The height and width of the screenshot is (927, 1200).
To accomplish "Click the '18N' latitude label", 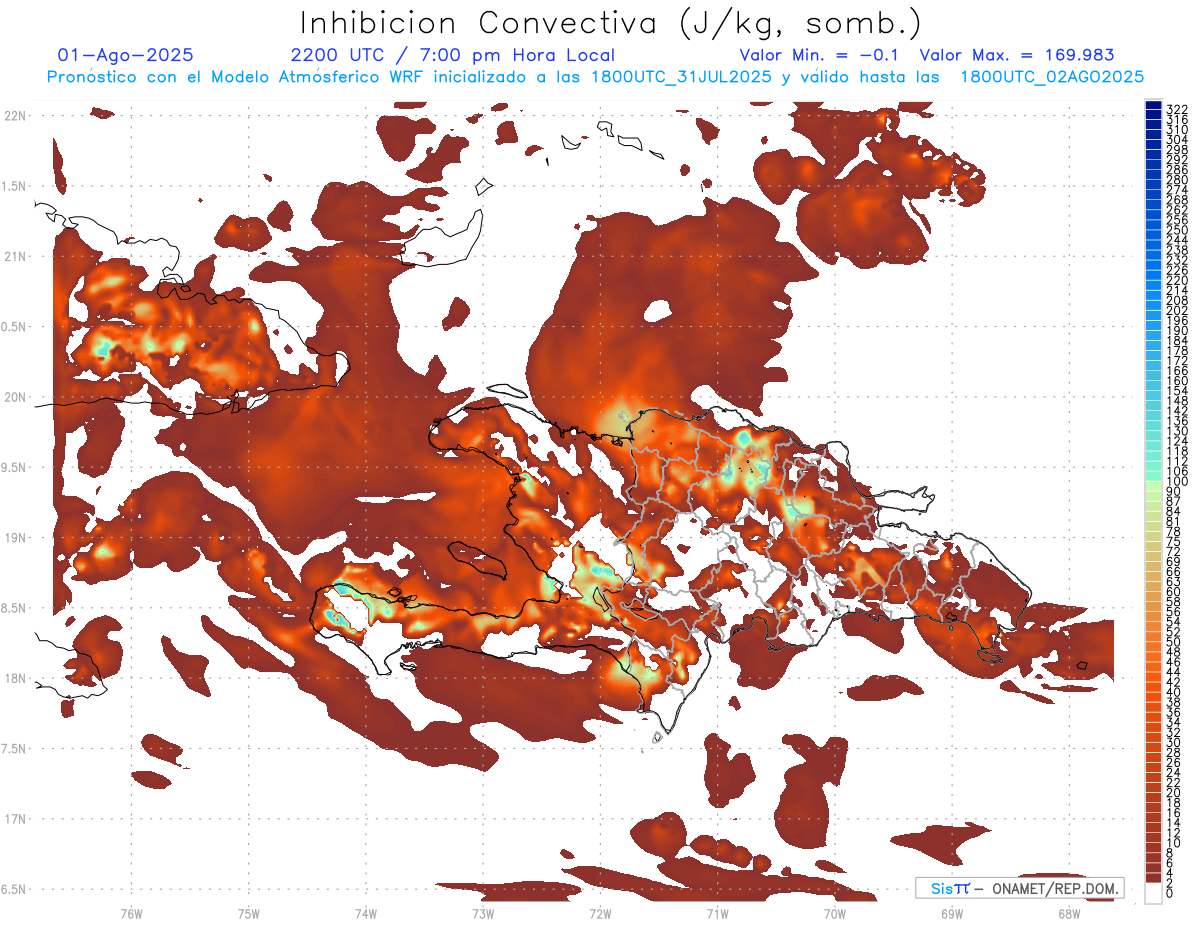I will [15, 679].
